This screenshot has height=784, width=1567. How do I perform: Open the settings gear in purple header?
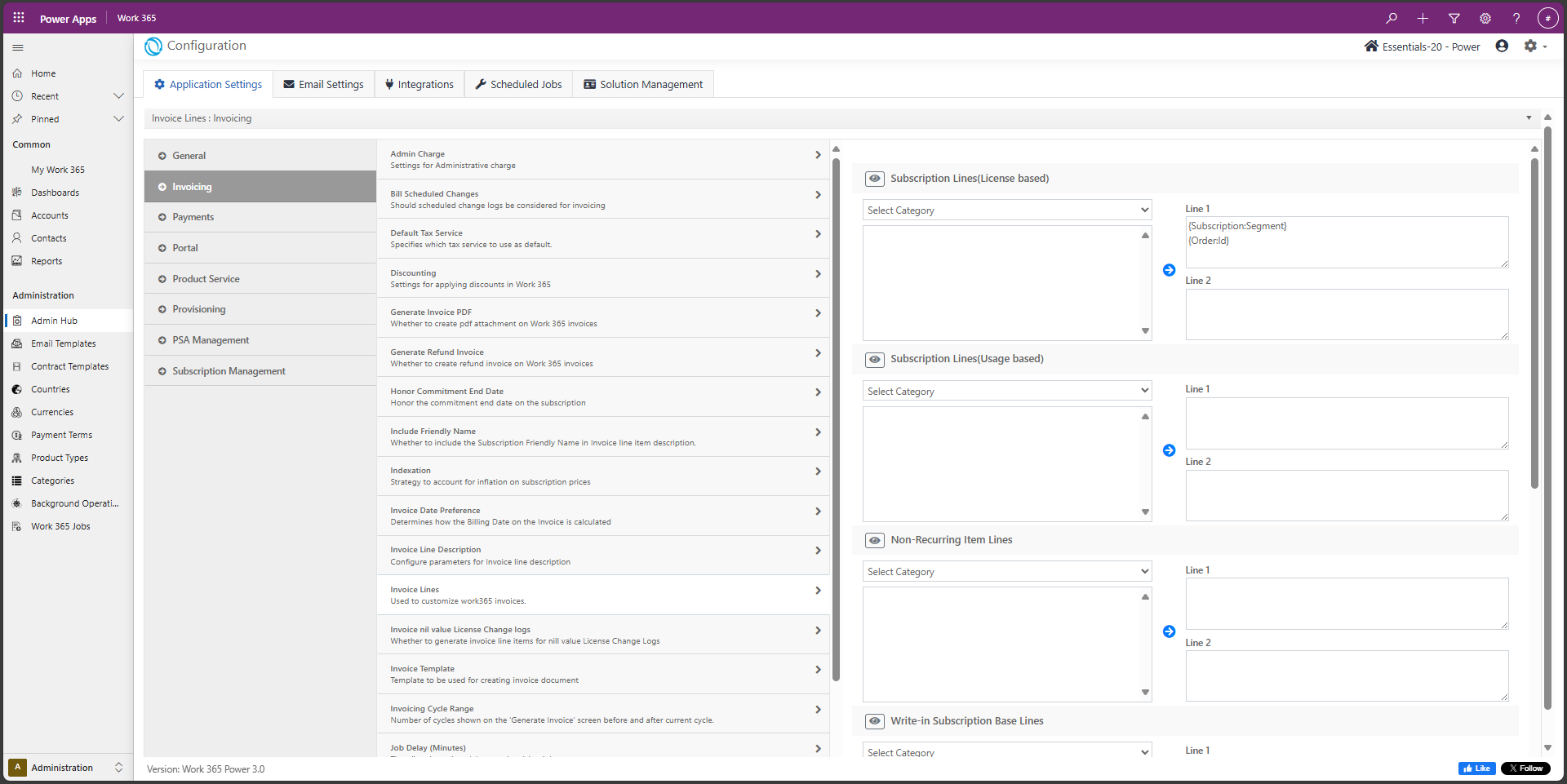[x=1485, y=18]
